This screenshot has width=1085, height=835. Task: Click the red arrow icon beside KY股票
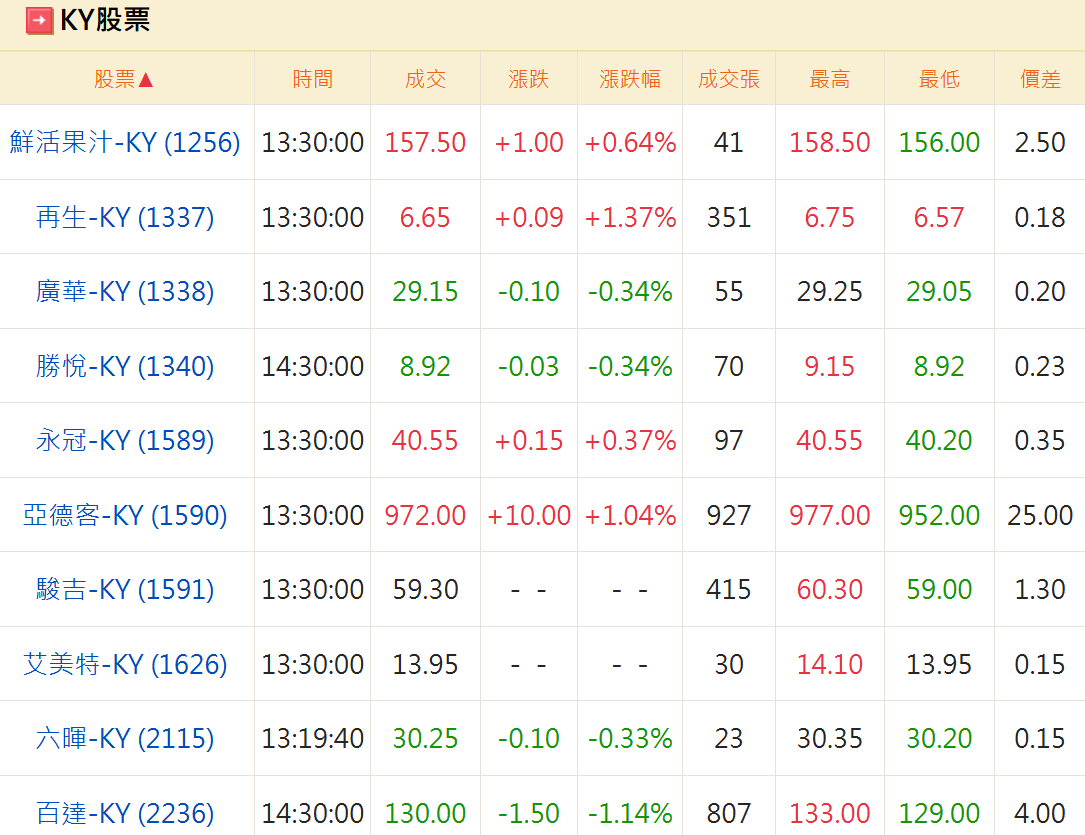click(x=39, y=21)
